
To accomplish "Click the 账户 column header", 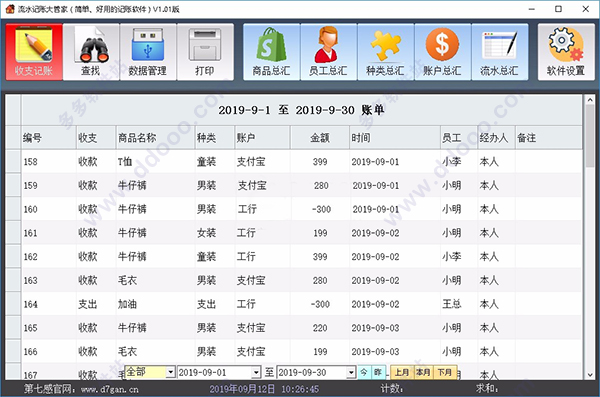I will [262, 137].
